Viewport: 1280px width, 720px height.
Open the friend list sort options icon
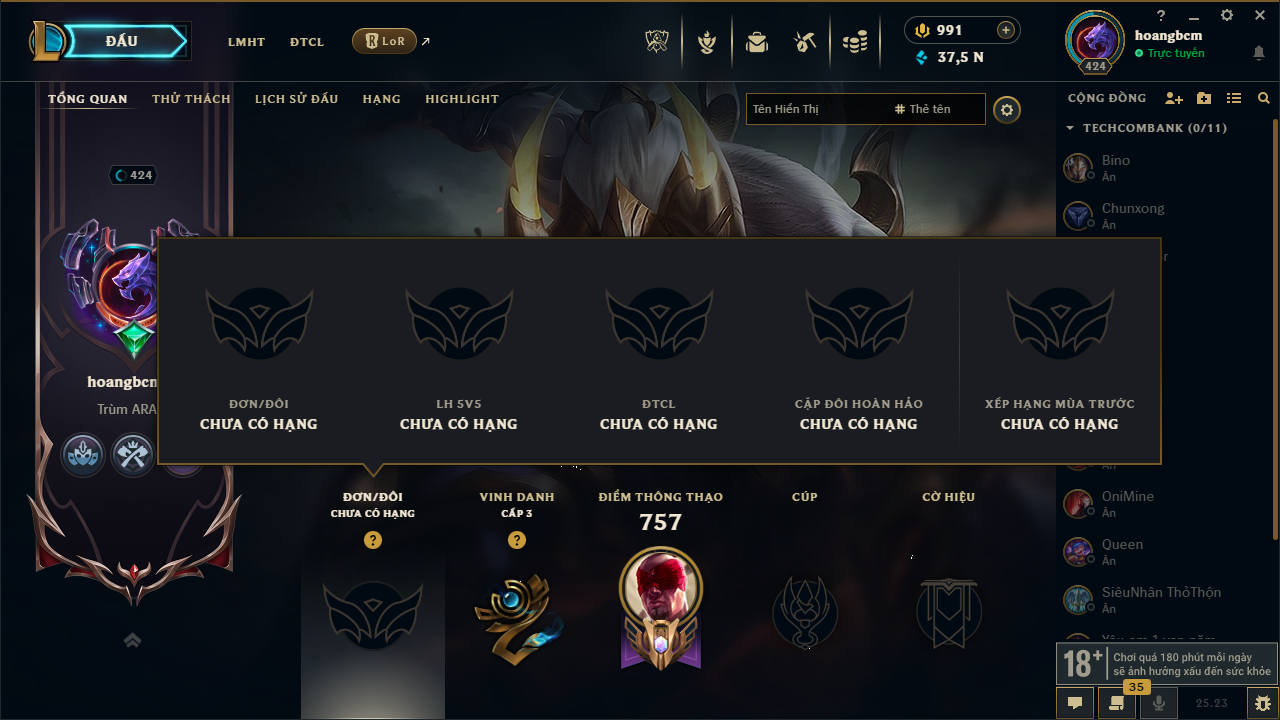tap(1234, 98)
